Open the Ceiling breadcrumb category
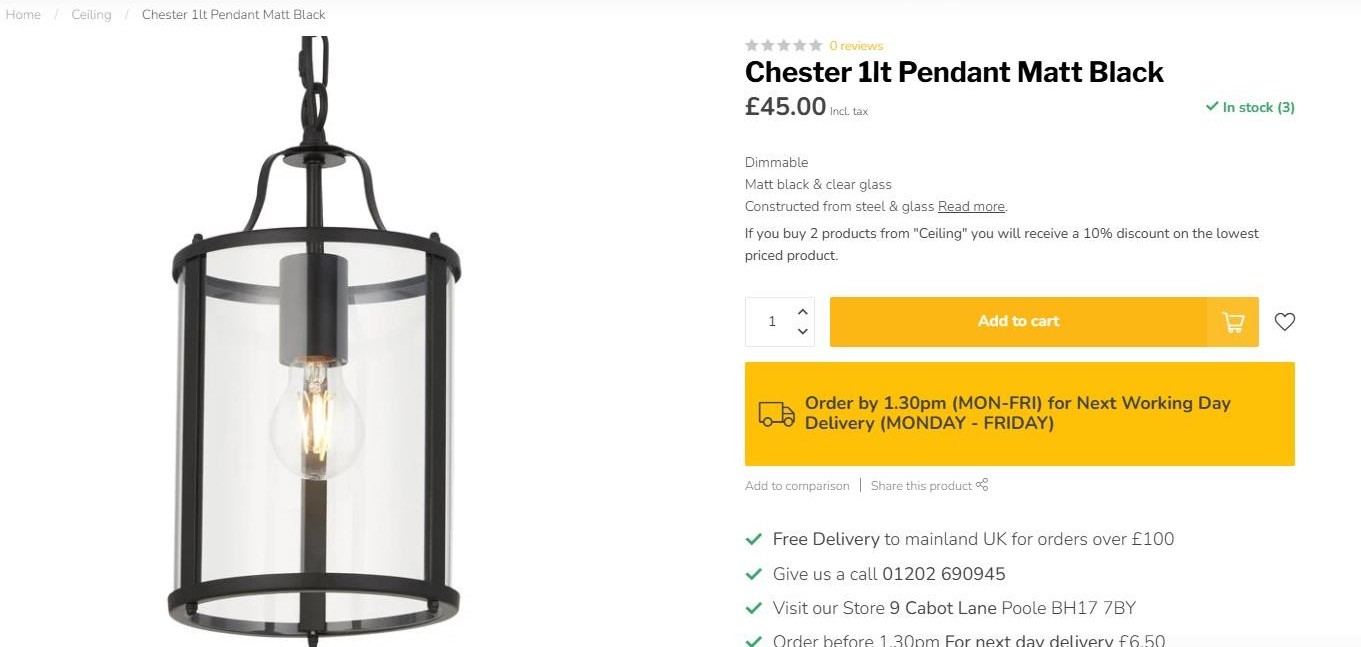1361x647 pixels. (91, 15)
